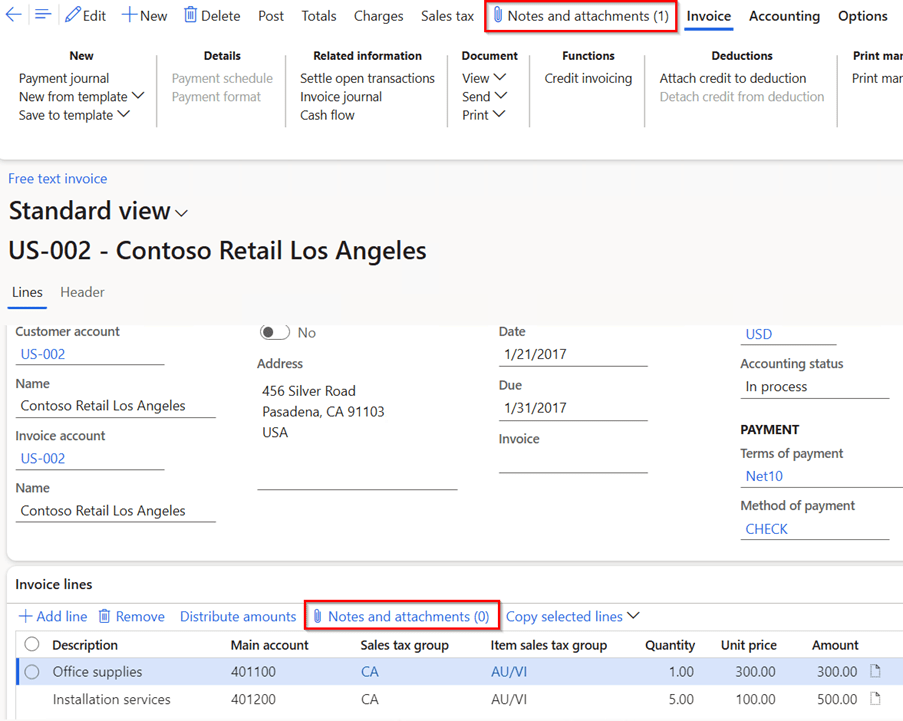The height and width of the screenshot is (721, 903).
Task: Open Invoice journal
Action: click(340, 96)
